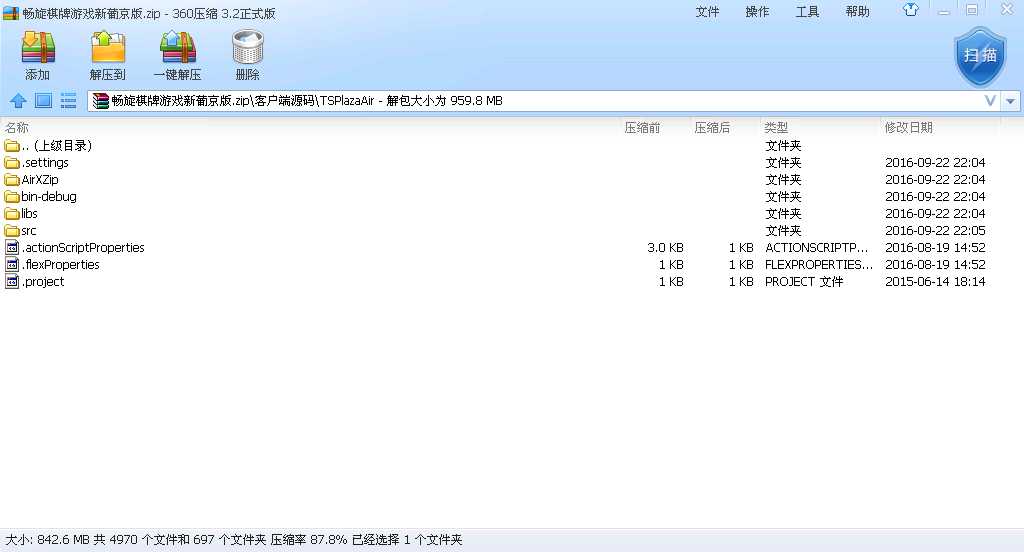The image size is (1024, 552).
Task: Click the 删除 (Delete) trash icon
Action: (248, 47)
